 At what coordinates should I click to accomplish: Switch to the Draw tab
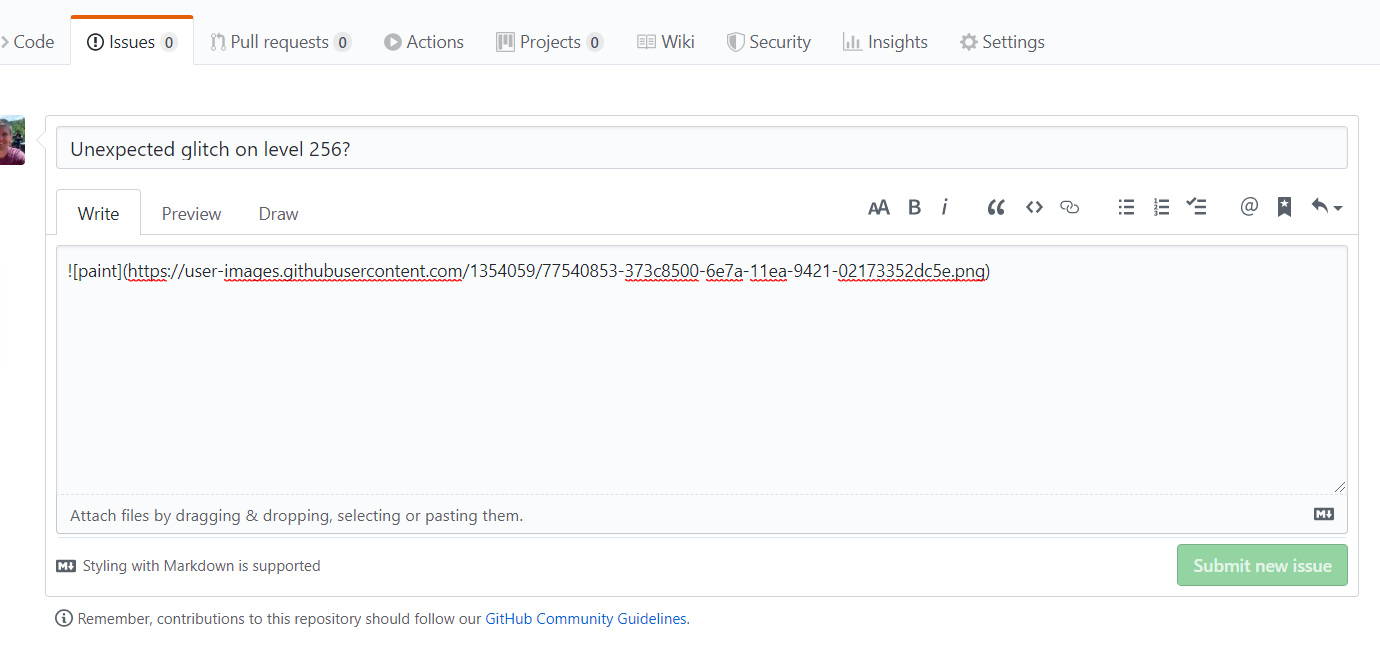coord(278,214)
